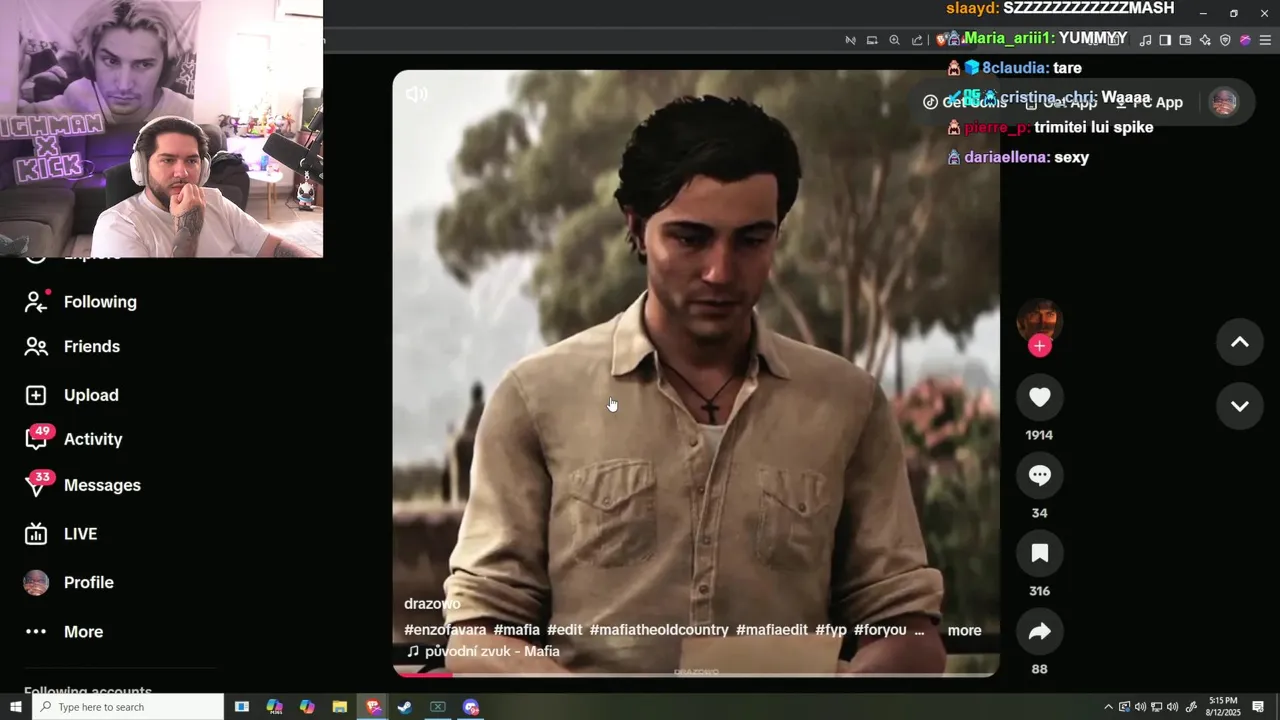Viewport: 1280px width, 720px height.
Task: Focus the Type here to search box
Action: coord(128,707)
